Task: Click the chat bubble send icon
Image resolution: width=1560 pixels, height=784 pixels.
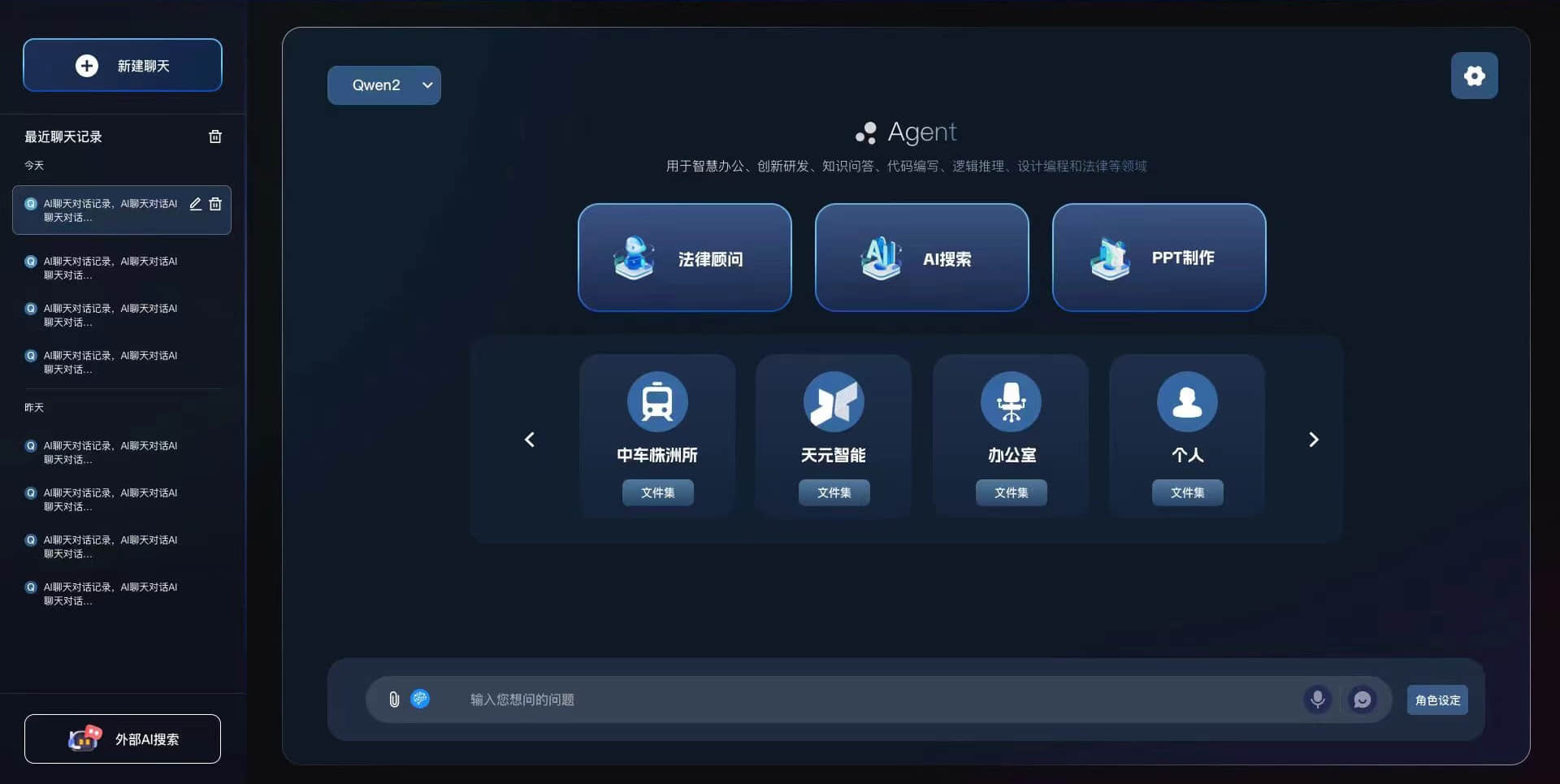Action: (x=1363, y=700)
